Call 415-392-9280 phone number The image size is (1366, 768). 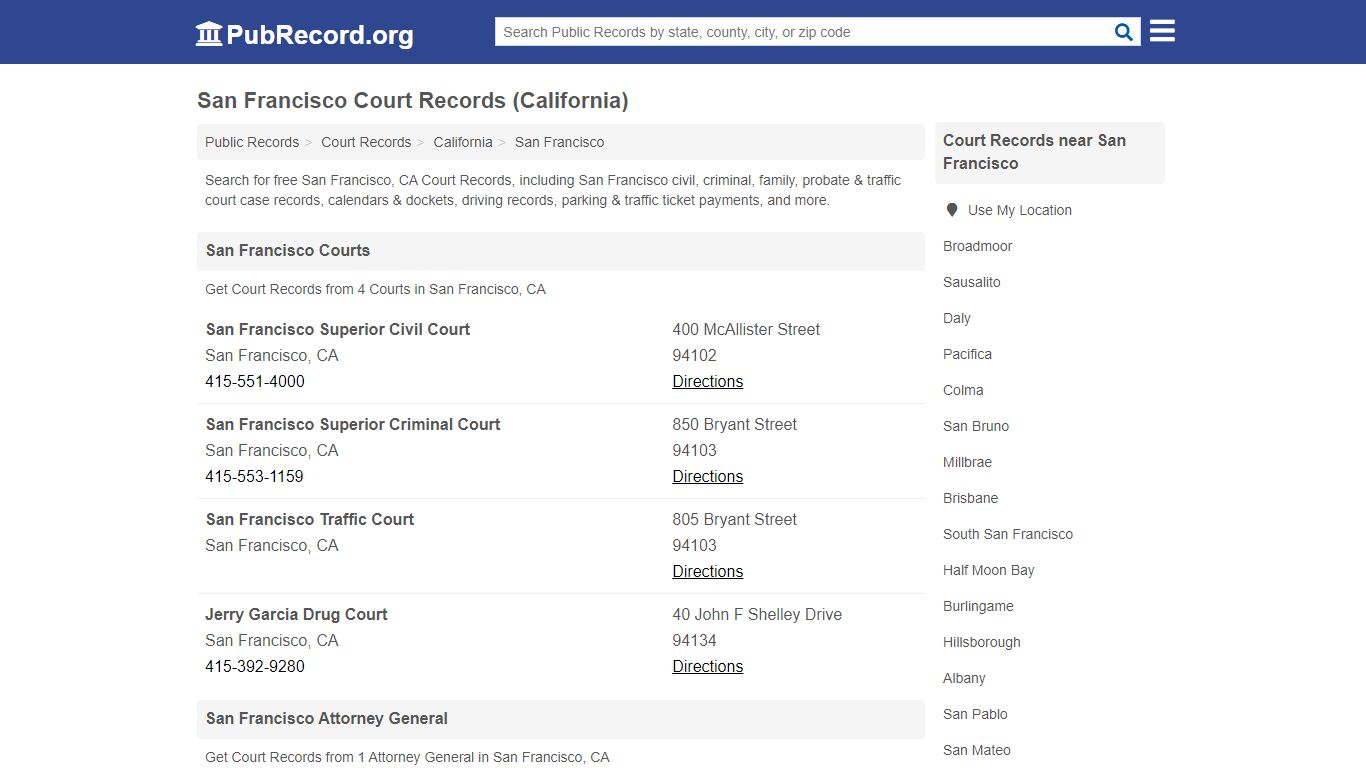[255, 666]
